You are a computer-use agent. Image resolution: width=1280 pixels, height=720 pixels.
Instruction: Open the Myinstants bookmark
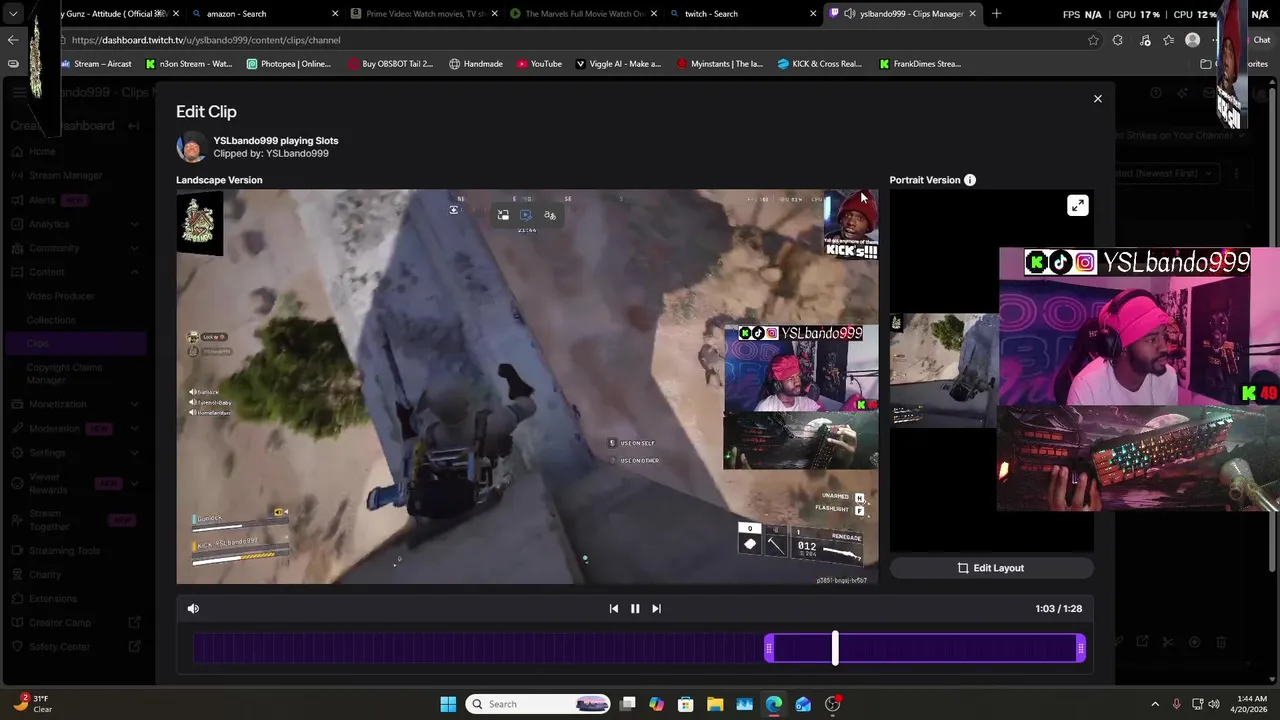pos(720,64)
